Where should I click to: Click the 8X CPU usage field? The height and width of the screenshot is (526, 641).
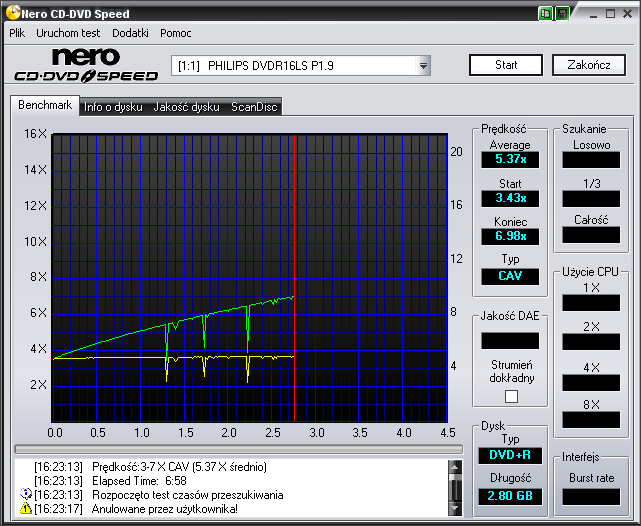tap(591, 420)
